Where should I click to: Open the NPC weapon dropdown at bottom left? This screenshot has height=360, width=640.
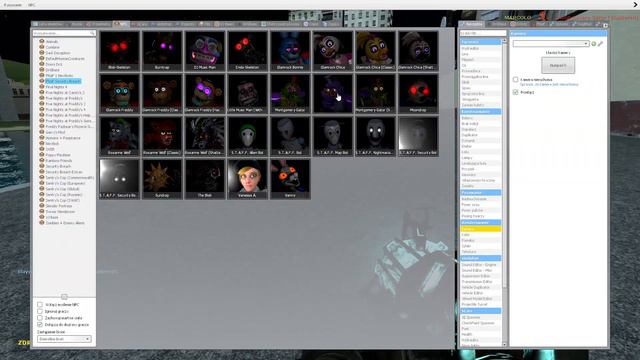tap(64, 339)
